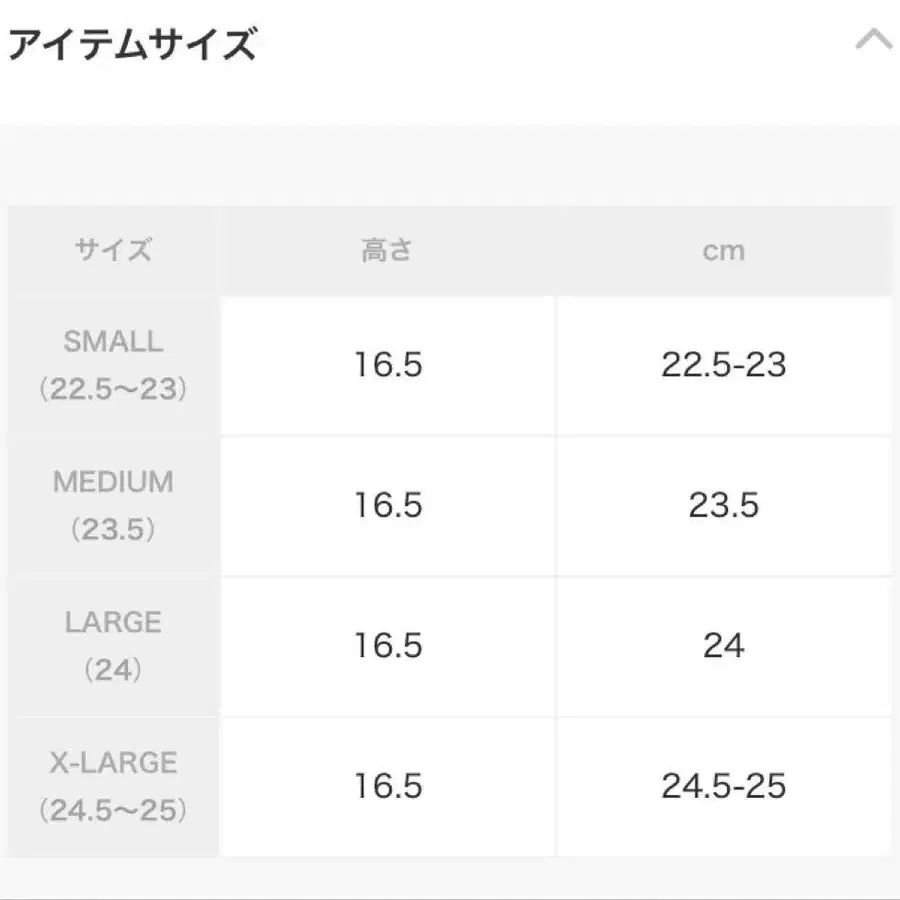Click the 24.5-25 cm cell
This screenshot has width=900, height=900.
coord(723,786)
